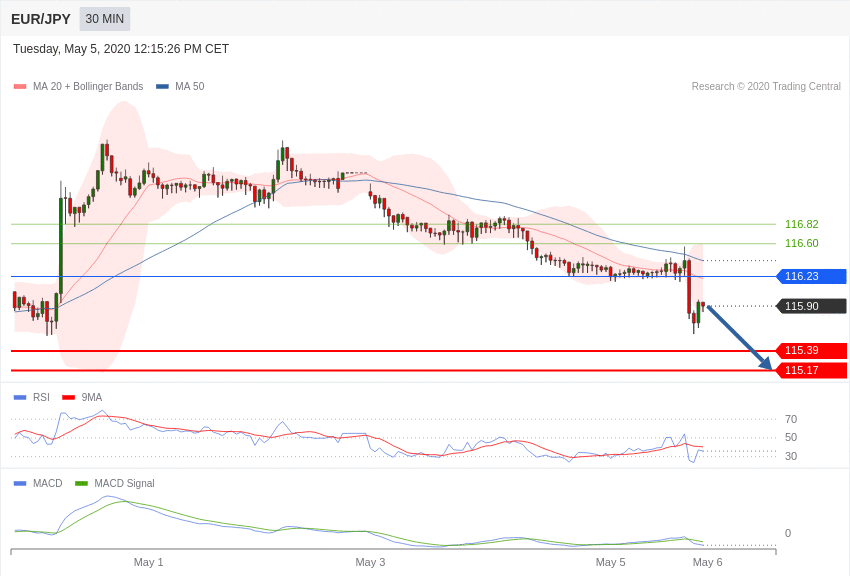Click the 116.82 resistance level label

pyautogui.click(x=802, y=224)
